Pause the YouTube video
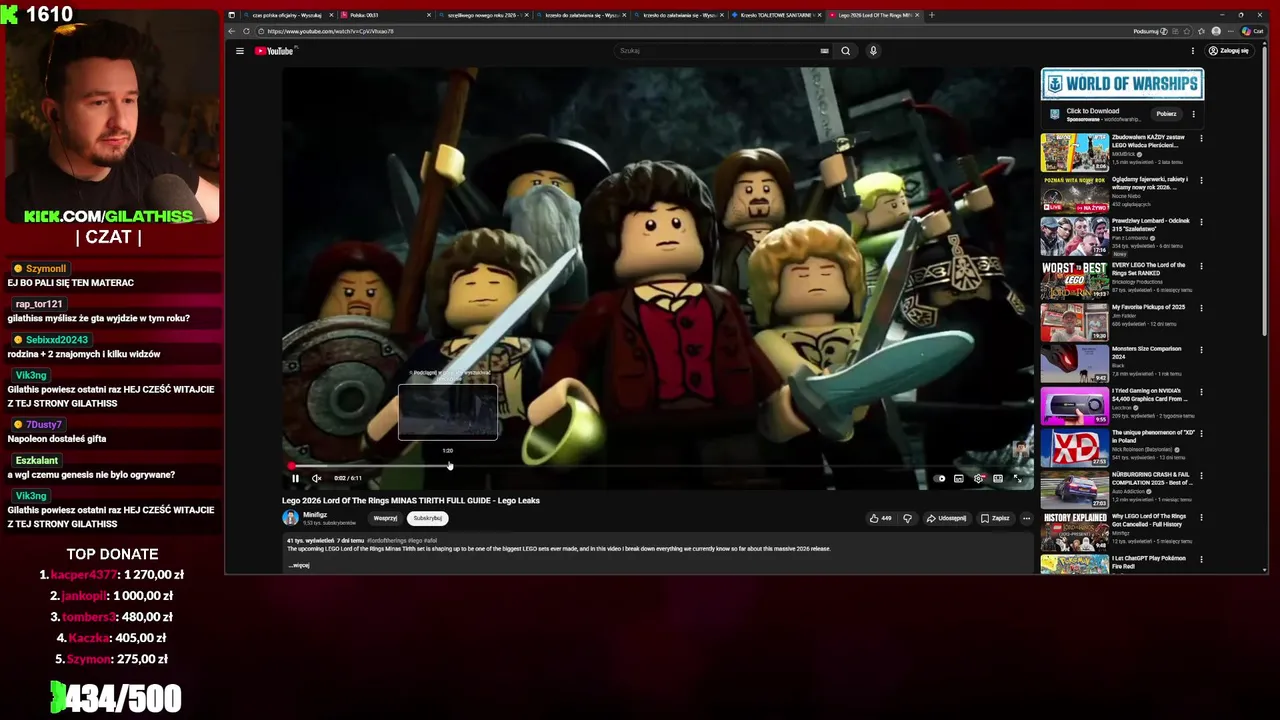 [x=295, y=478]
